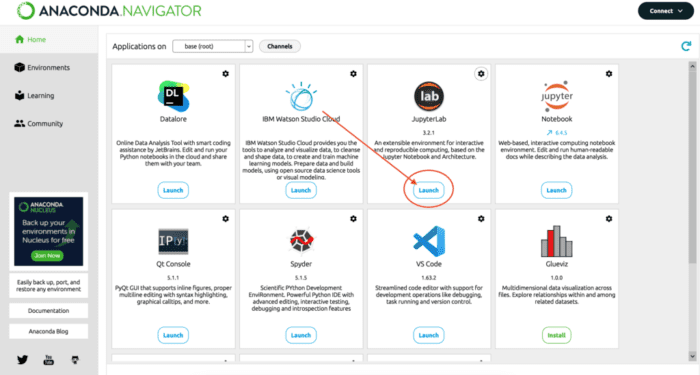
Task: Install Glueviz
Action: coord(556,335)
